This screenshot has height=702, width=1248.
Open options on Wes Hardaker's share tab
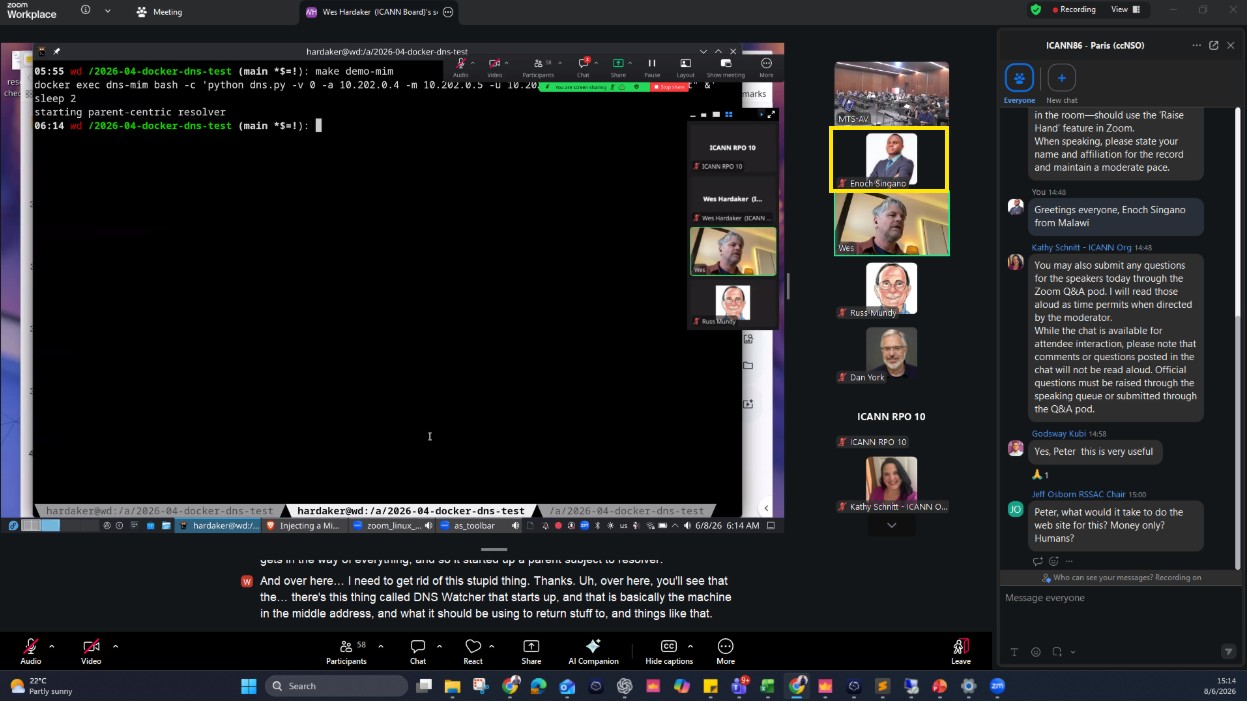click(x=448, y=12)
